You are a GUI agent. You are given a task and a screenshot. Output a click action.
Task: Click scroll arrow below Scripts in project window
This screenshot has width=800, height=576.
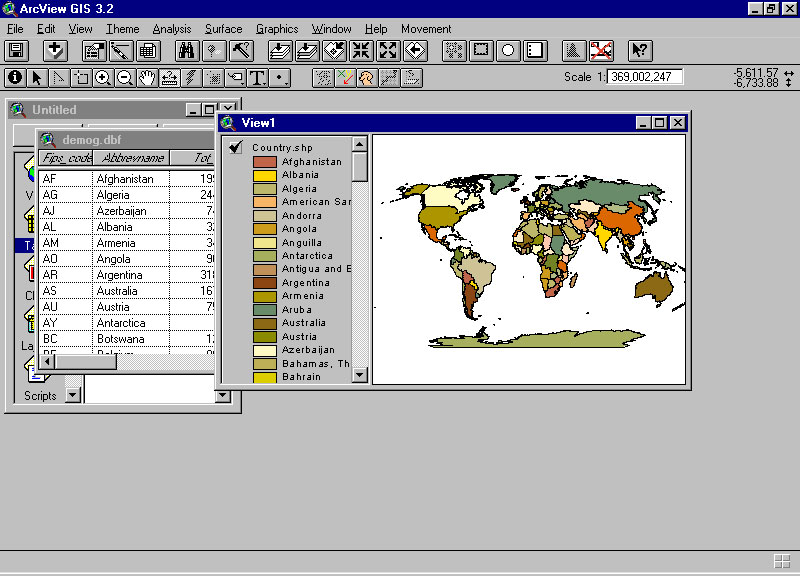71,395
